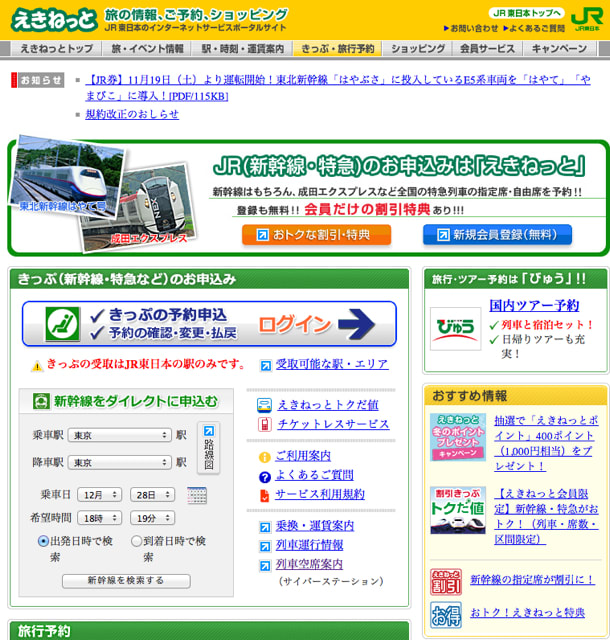Click the よくあるご質問 question mark icon
Screen dimensions: 610x640
click(x=265, y=477)
